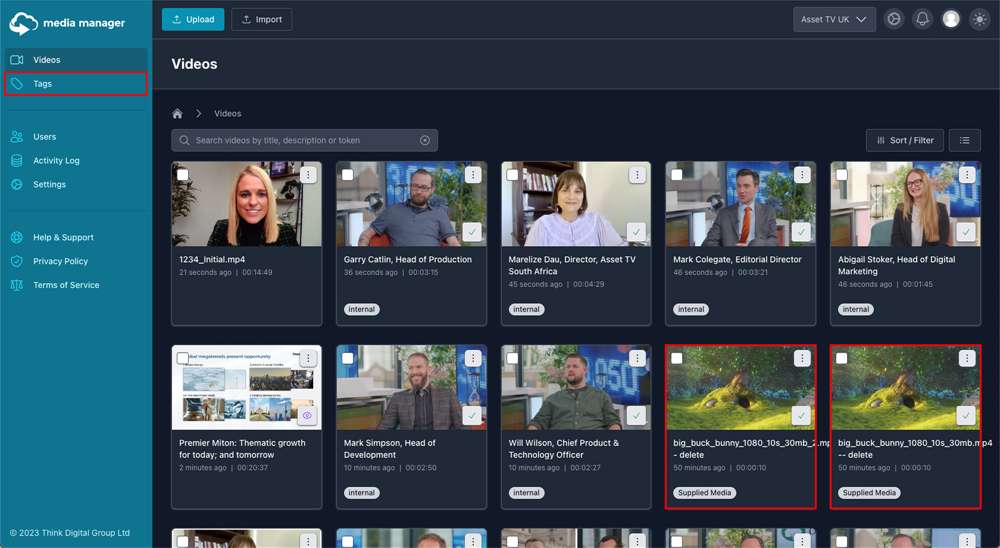Open the Sort / Filter options
Image resolution: width=1000 pixels, height=548 pixels.
coord(904,140)
